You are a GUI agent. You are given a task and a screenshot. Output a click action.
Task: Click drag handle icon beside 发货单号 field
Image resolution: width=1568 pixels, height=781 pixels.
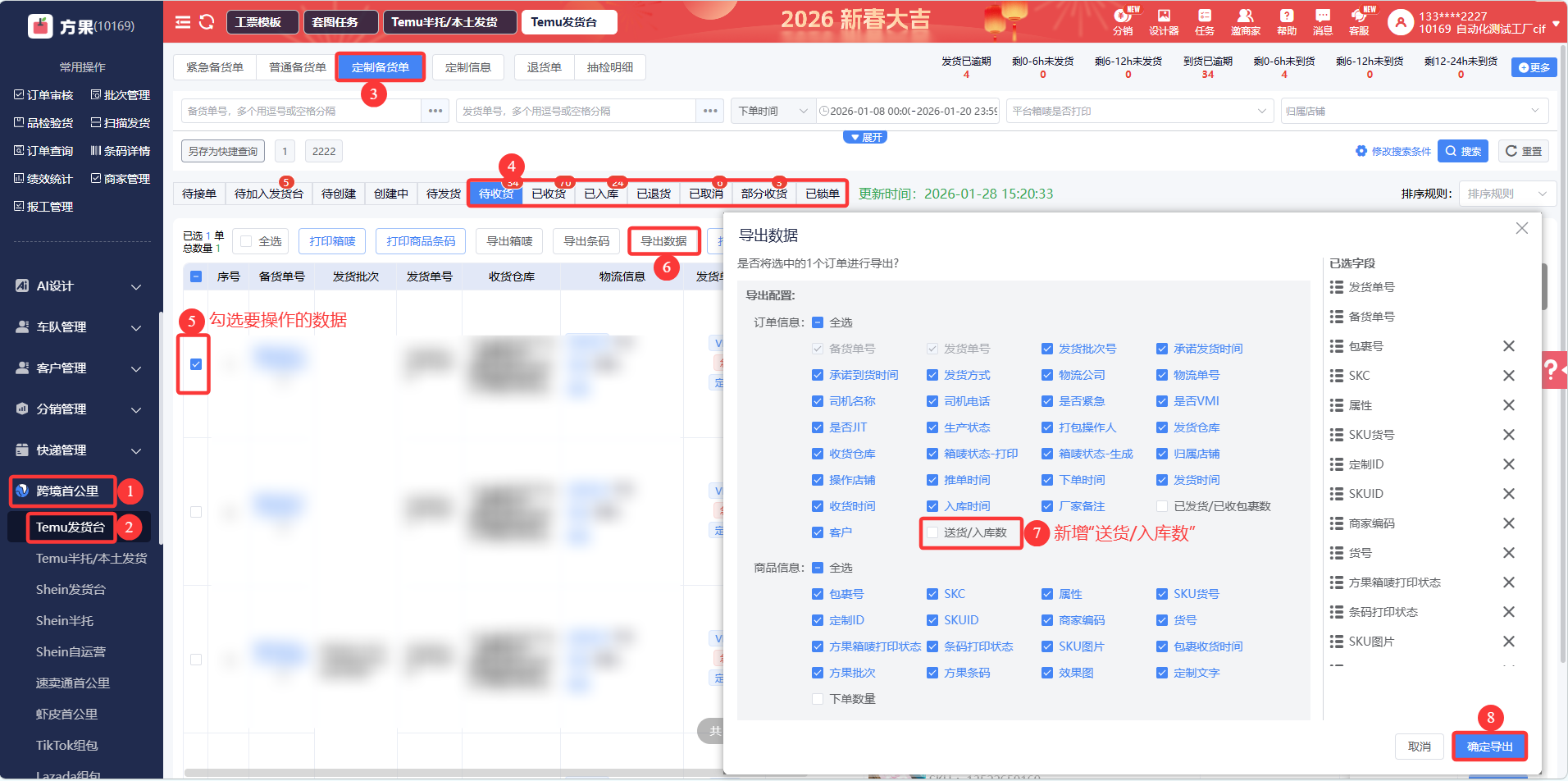tap(1337, 287)
